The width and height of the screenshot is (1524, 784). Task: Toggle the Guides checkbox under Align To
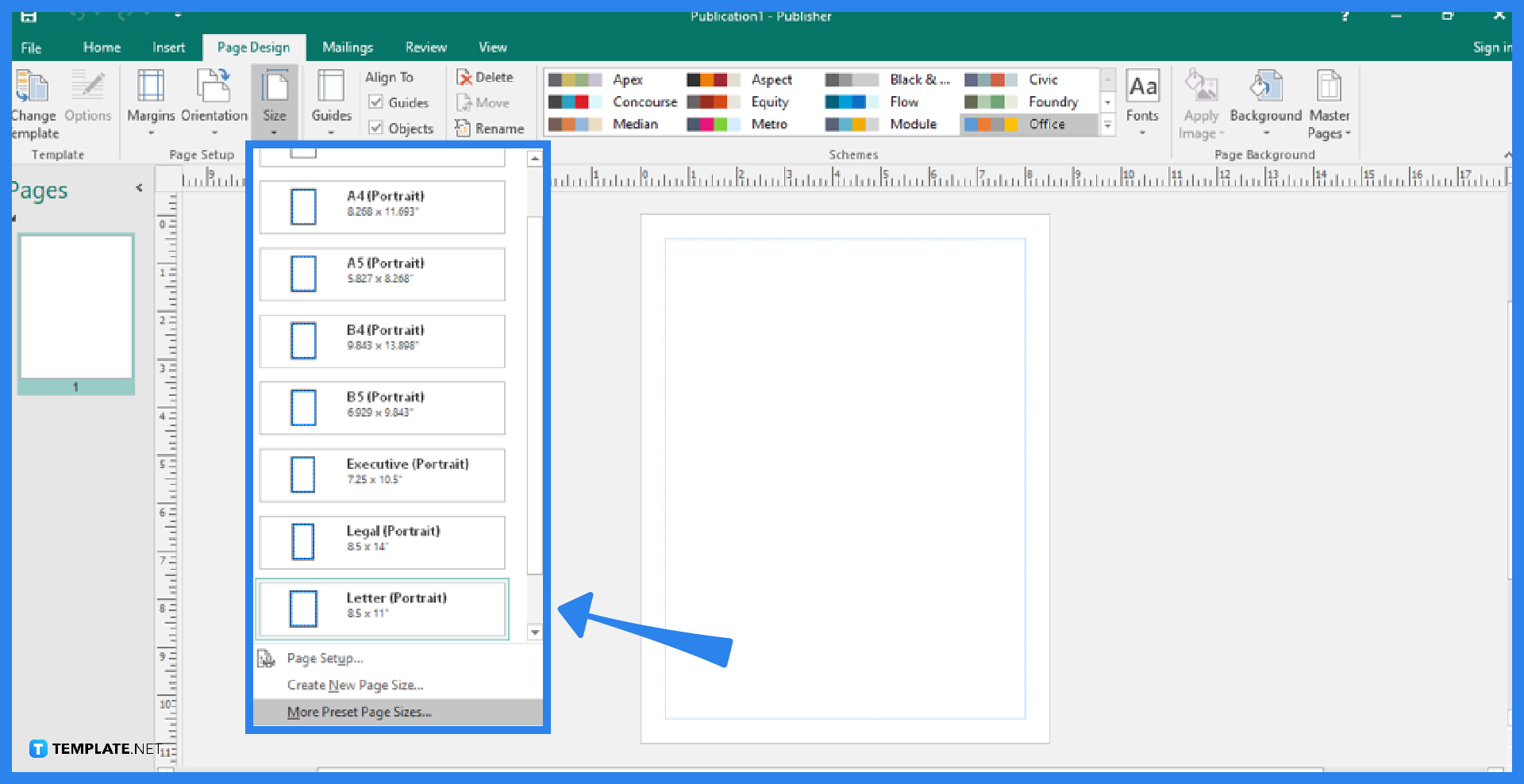377,102
